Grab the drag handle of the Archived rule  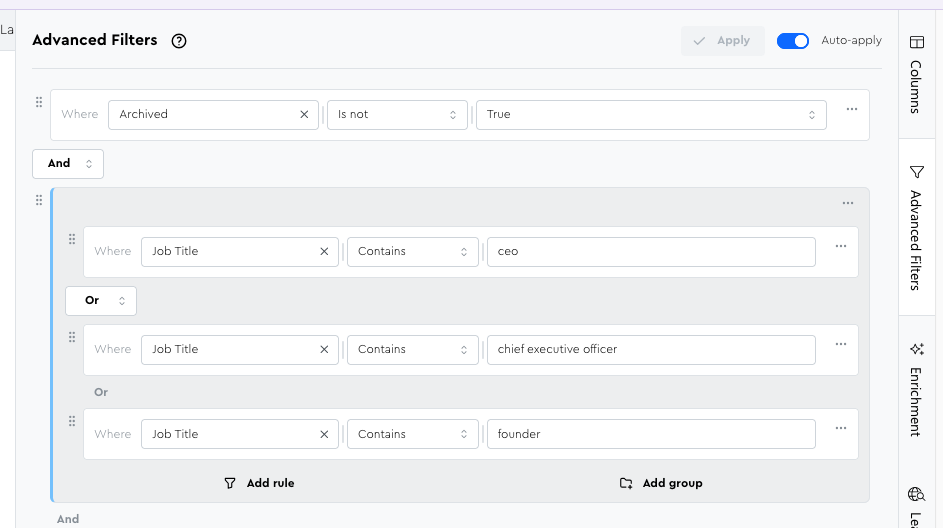[x=39, y=103]
